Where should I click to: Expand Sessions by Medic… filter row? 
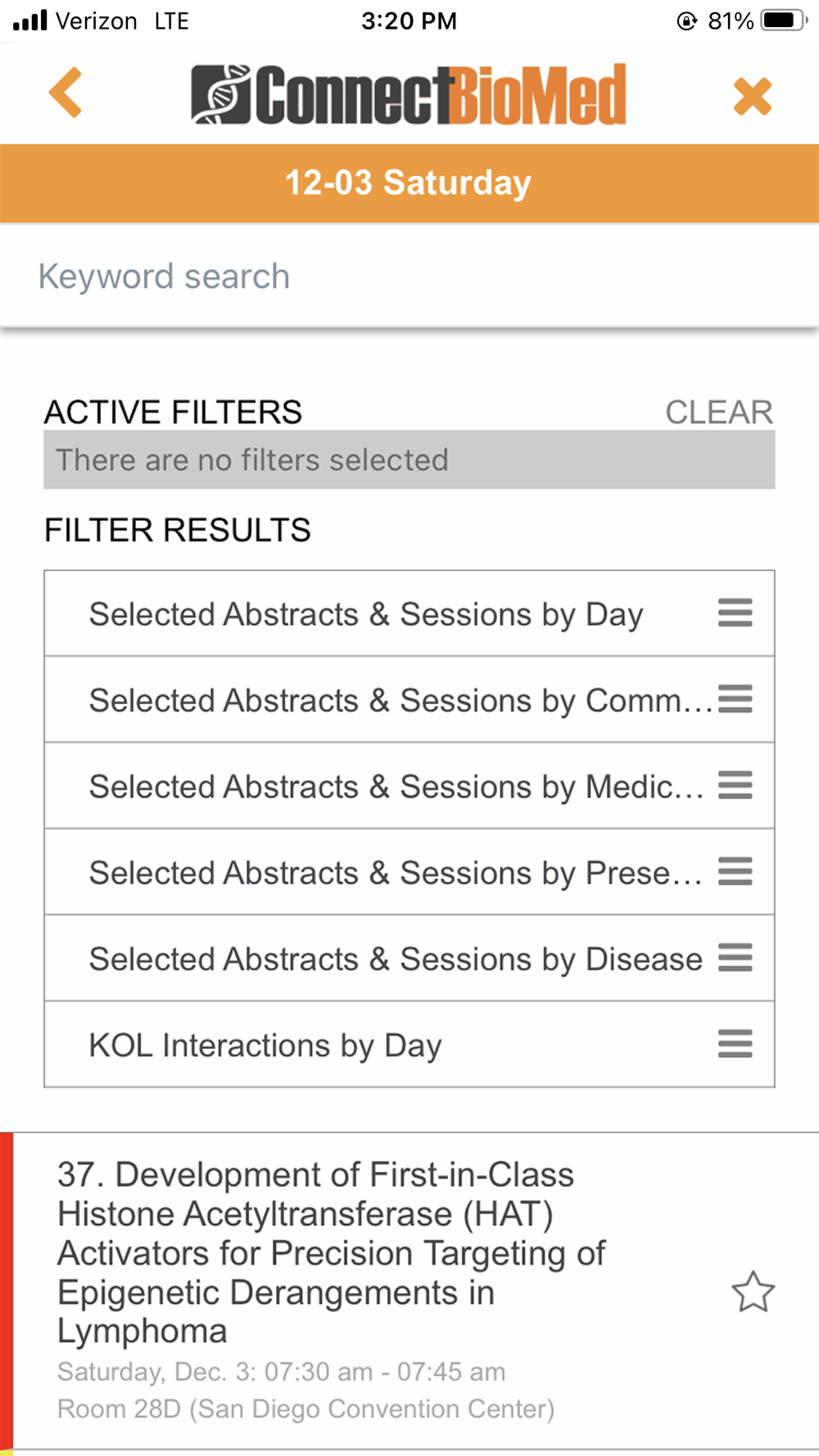(x=395, y=787)
